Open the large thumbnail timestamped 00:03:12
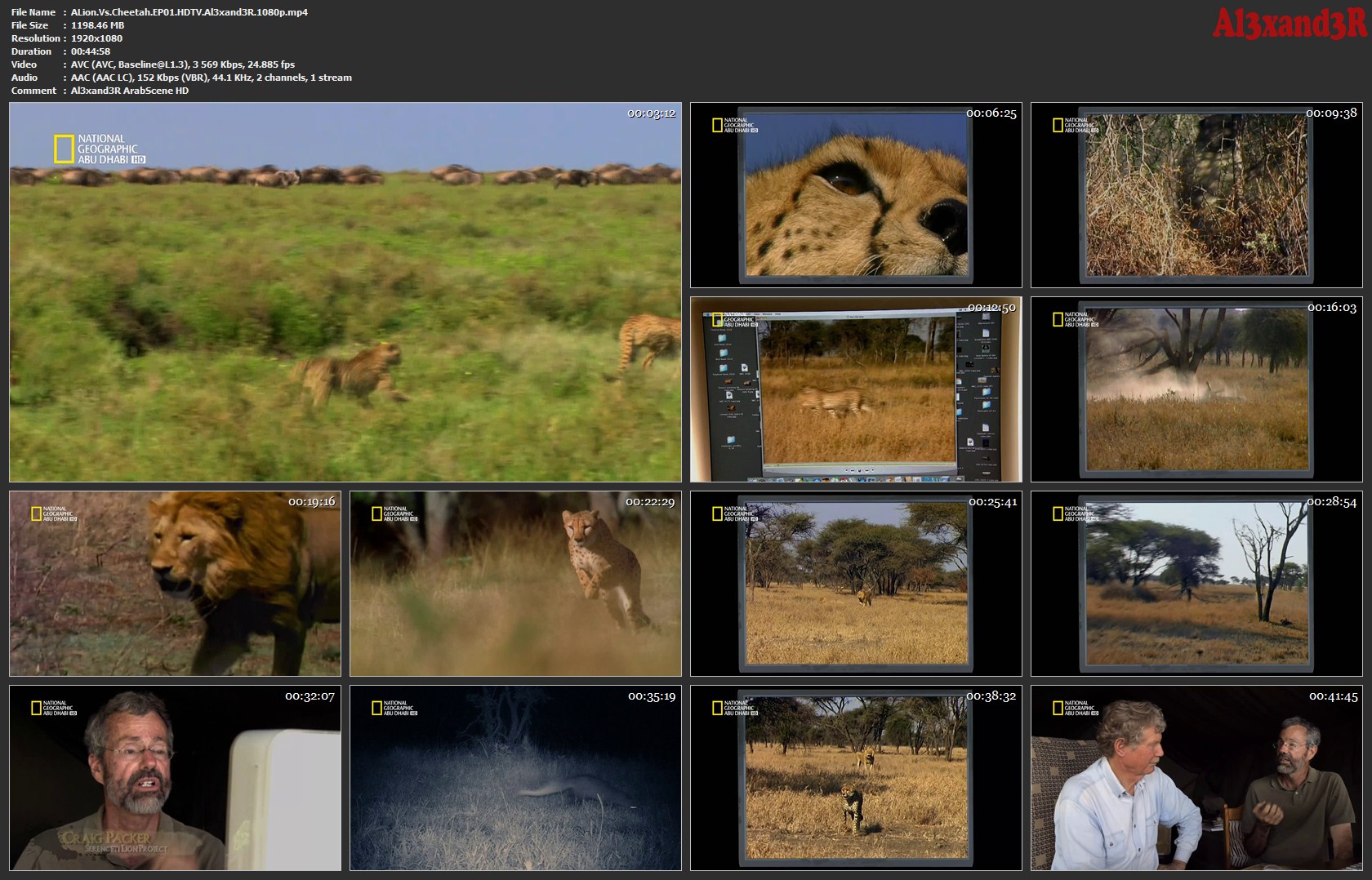The image size is (1372, 880). click(x=345, y=291)
